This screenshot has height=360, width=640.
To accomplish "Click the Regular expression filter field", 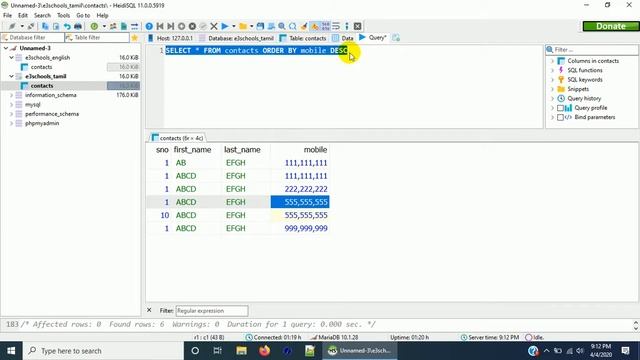I will point(212,311).
